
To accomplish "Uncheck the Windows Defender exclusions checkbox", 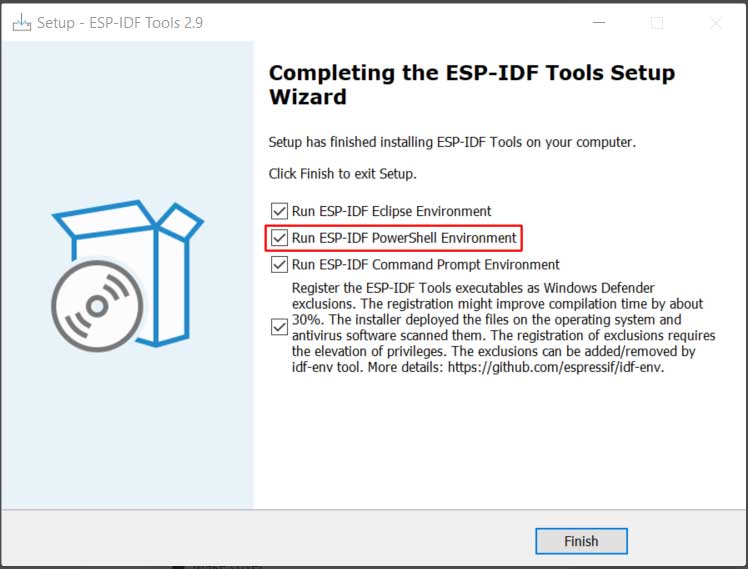I will (279, 327).
